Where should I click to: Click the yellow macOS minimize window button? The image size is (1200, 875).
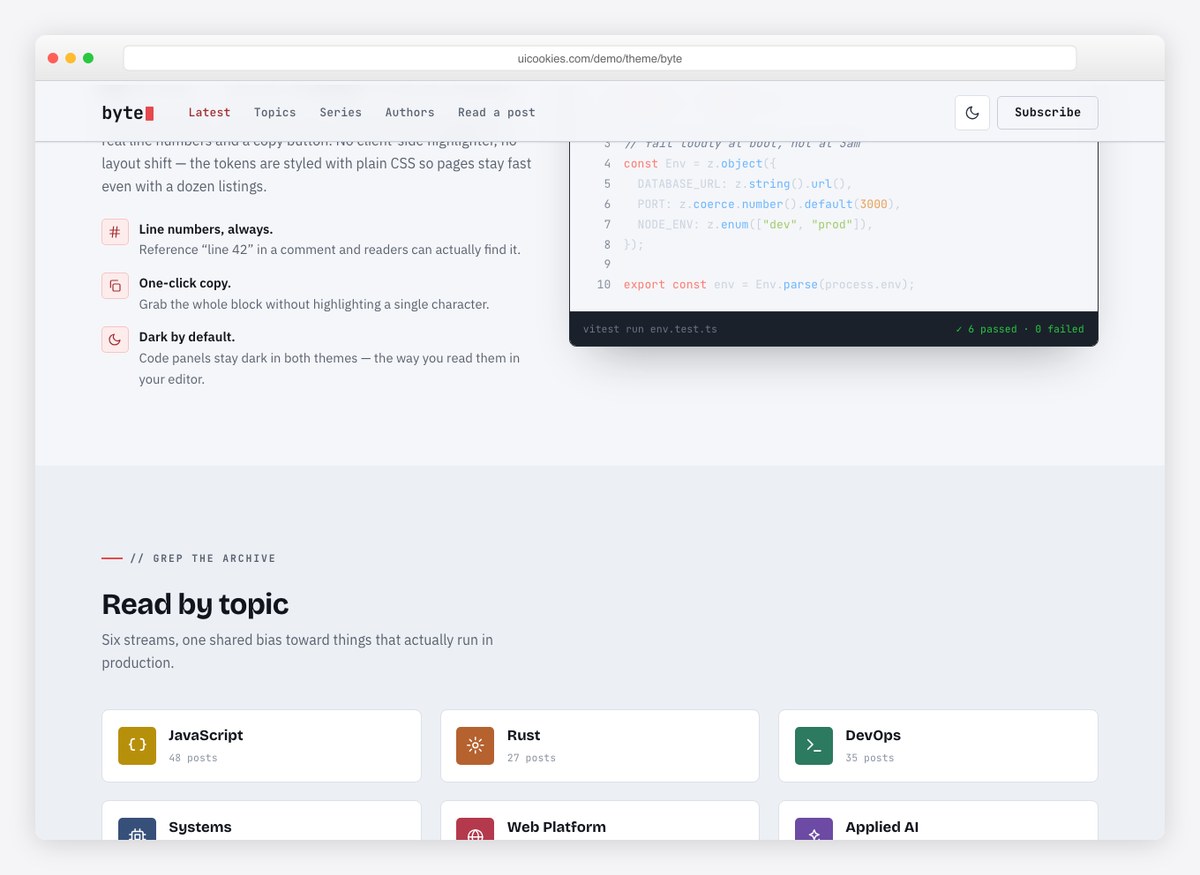[x=70, y=58]
